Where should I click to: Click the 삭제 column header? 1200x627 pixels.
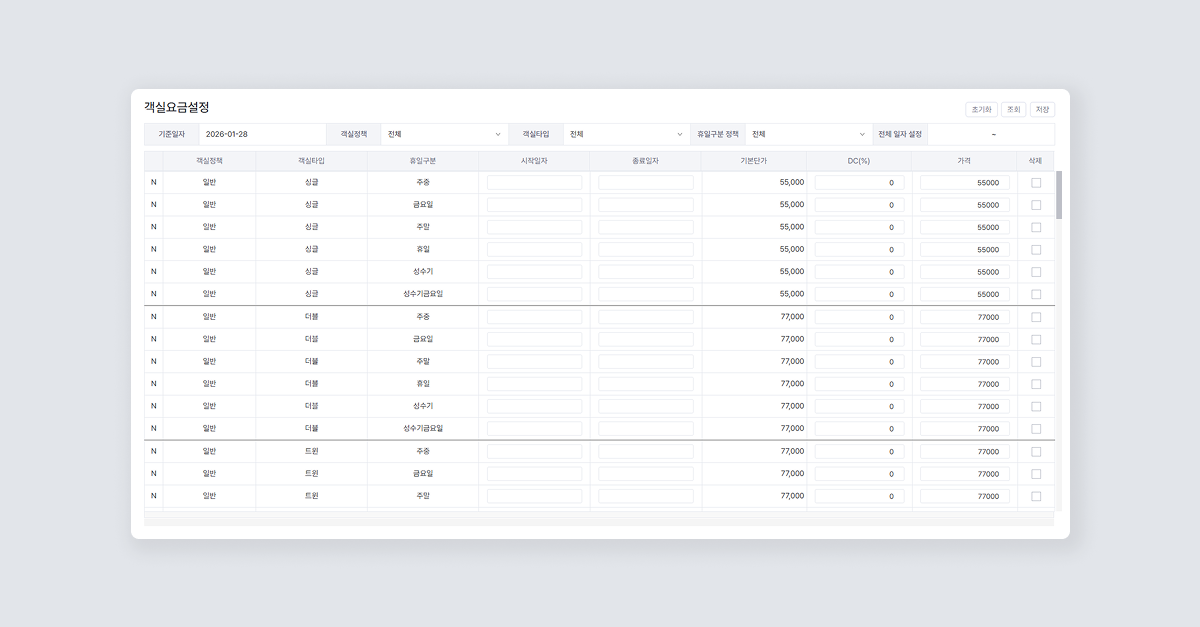1035,160
